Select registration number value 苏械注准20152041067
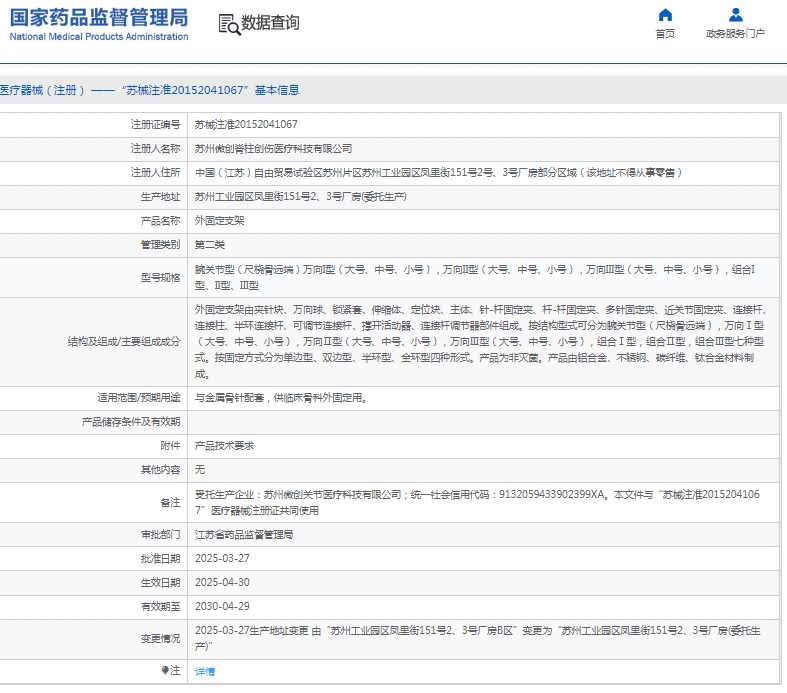 [246, 124]
